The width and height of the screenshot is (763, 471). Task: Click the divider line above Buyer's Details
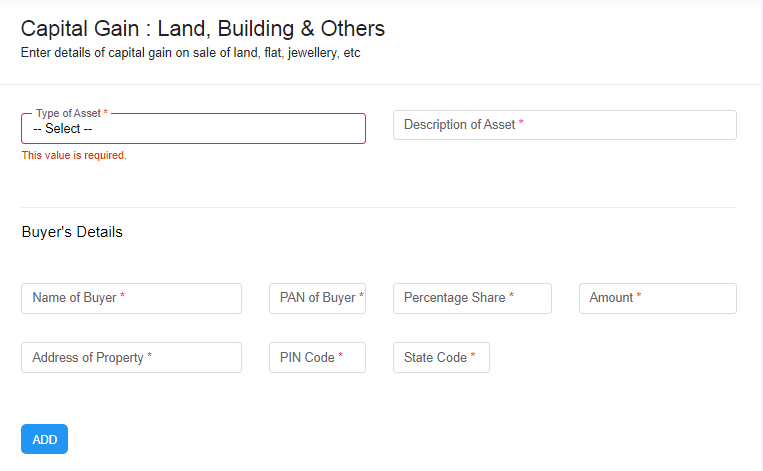click(x=379, y=208)
